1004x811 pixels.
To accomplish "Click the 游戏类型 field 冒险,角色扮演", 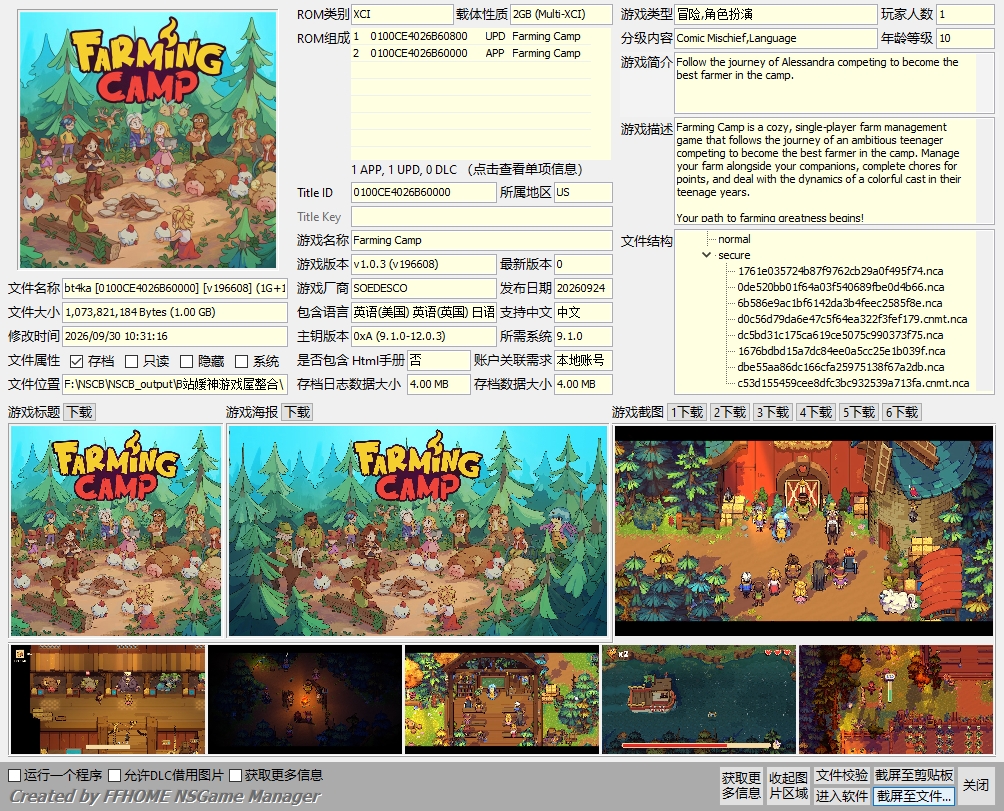I will point(775,14).
